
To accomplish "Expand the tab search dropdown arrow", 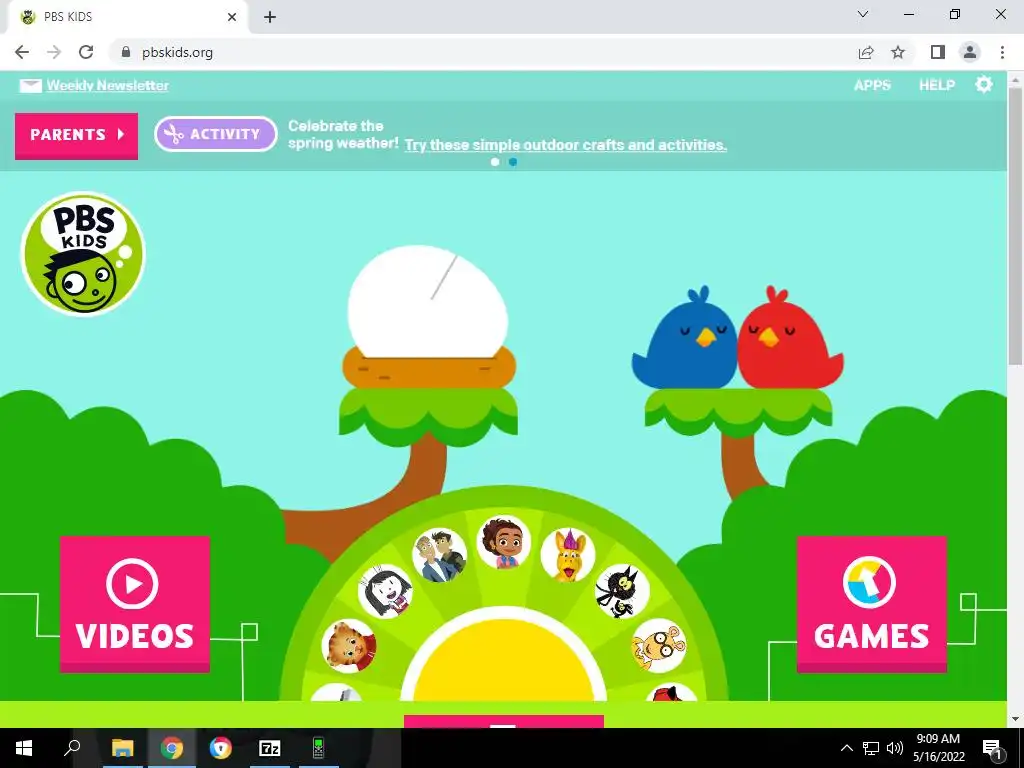I will coord(863,14).
